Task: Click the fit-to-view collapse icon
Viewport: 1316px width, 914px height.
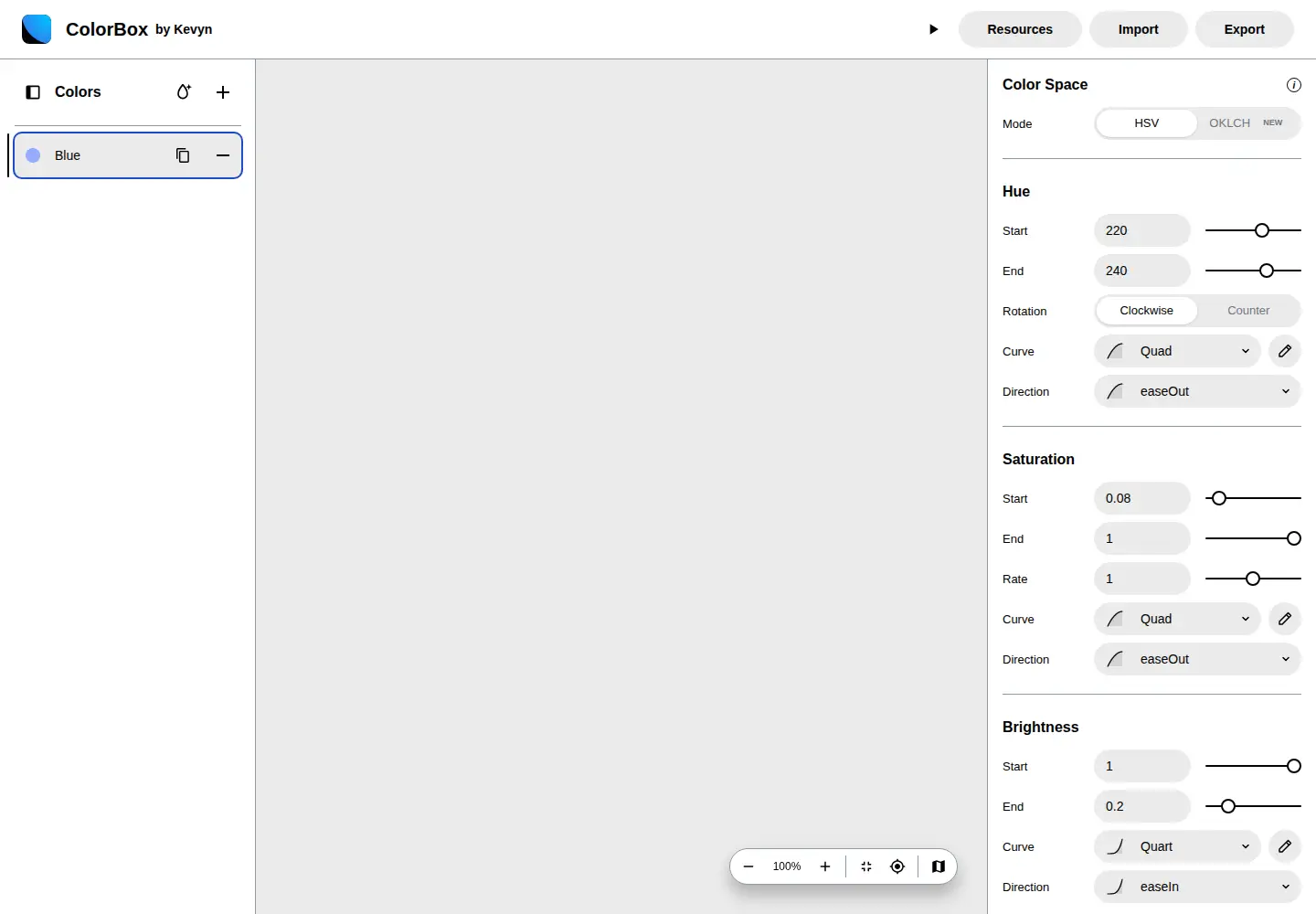Action: click(x=866, y=866)
